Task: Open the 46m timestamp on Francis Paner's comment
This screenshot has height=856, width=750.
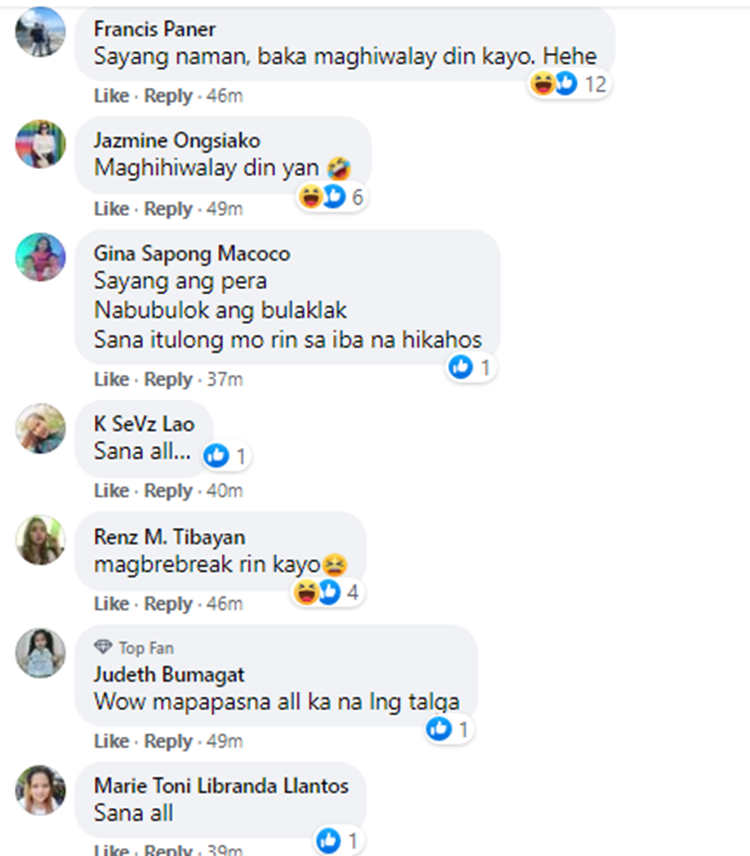Action: pos(224,96)
